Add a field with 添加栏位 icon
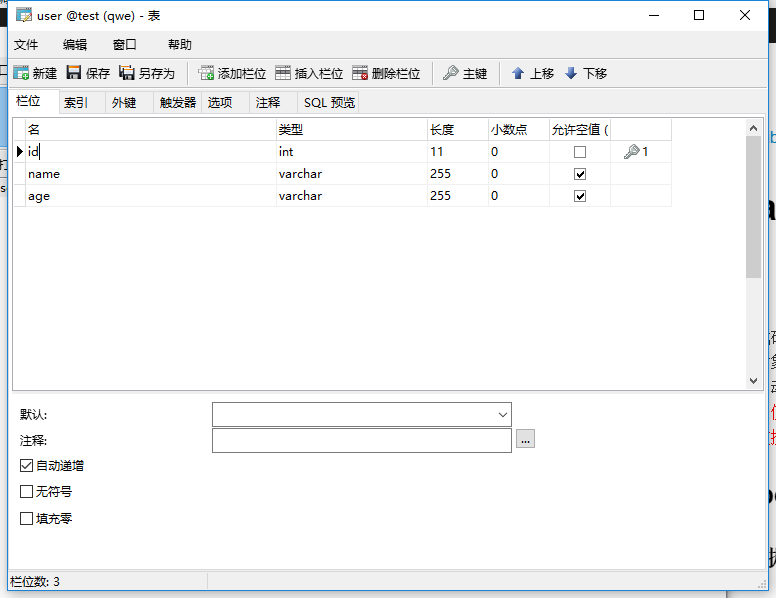Screen dimensions: 776x598 click(207, 73)
